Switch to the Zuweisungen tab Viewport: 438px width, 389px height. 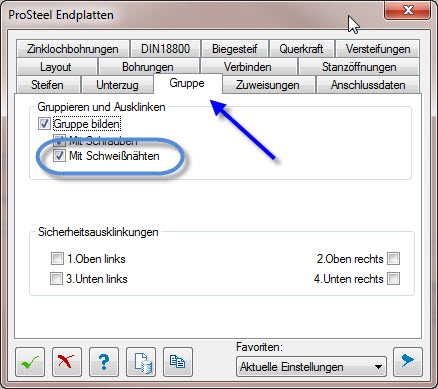point(268,85)
